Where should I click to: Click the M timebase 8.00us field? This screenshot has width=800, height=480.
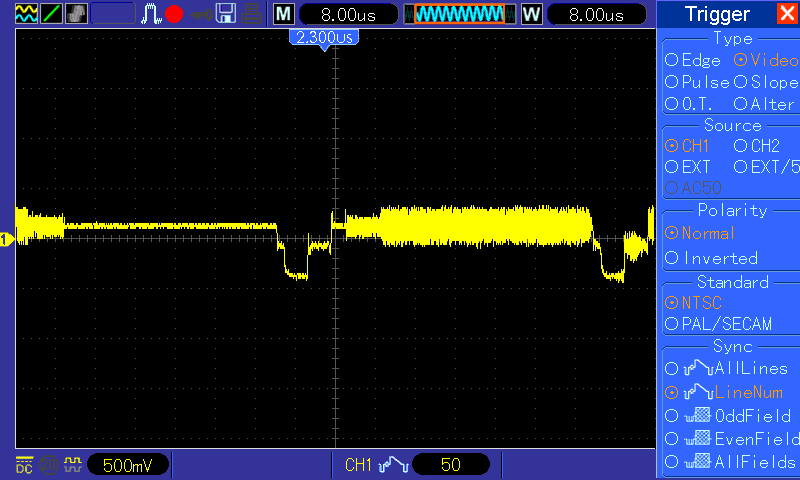coord(348,14)
